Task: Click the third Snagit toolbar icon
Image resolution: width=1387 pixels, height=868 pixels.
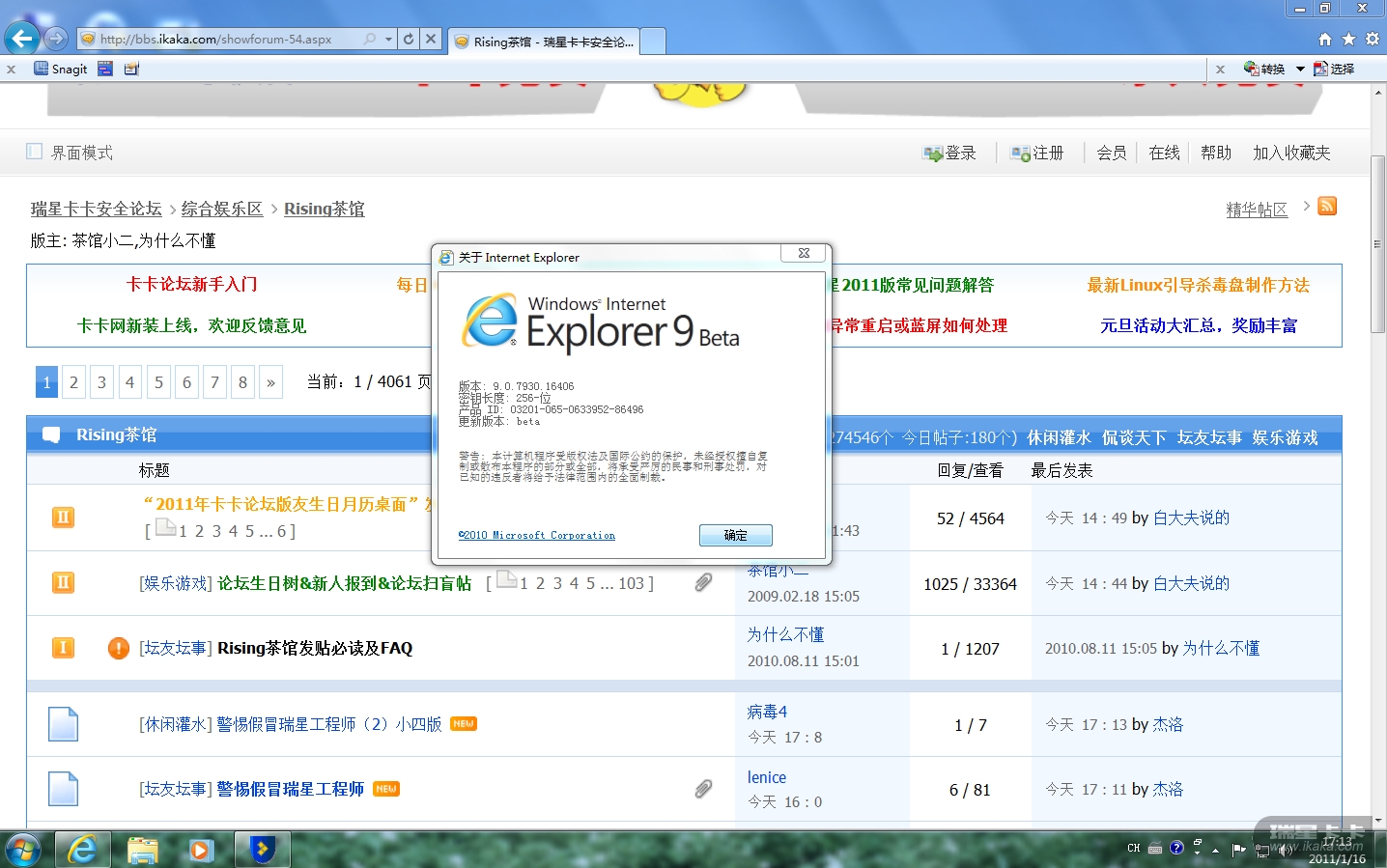Action: [x=131, y=69]
